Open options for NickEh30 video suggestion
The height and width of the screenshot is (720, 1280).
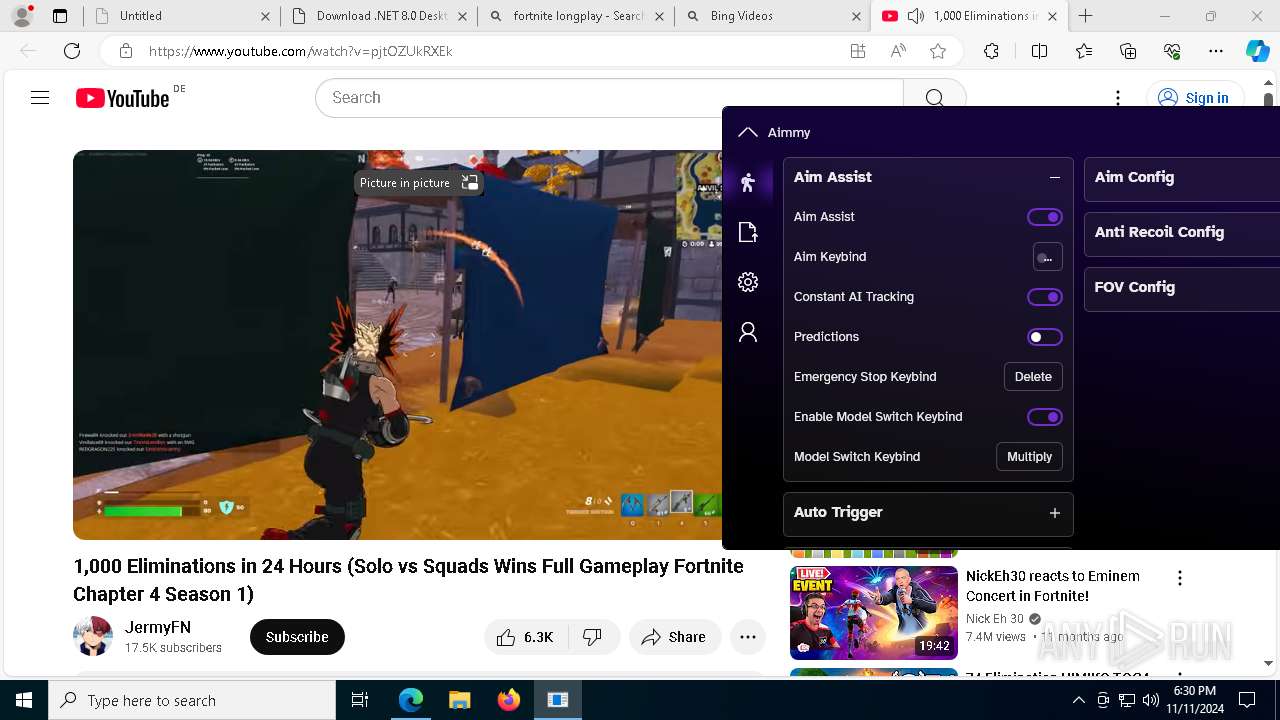(1180, 578)
